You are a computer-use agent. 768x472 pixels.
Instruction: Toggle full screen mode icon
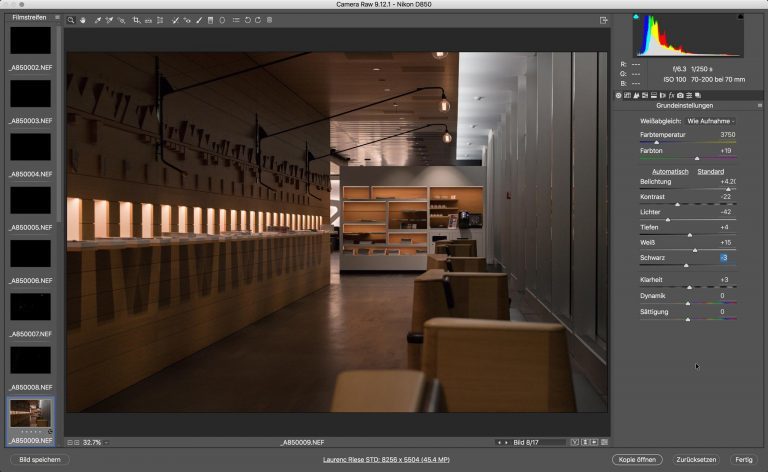603,20
